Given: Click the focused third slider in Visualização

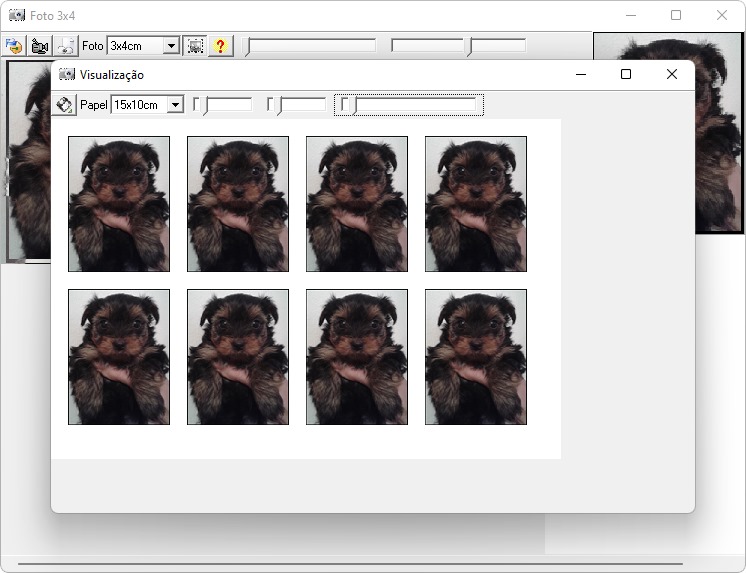Looking at the screenshot, I should click(x=409, y=105).
